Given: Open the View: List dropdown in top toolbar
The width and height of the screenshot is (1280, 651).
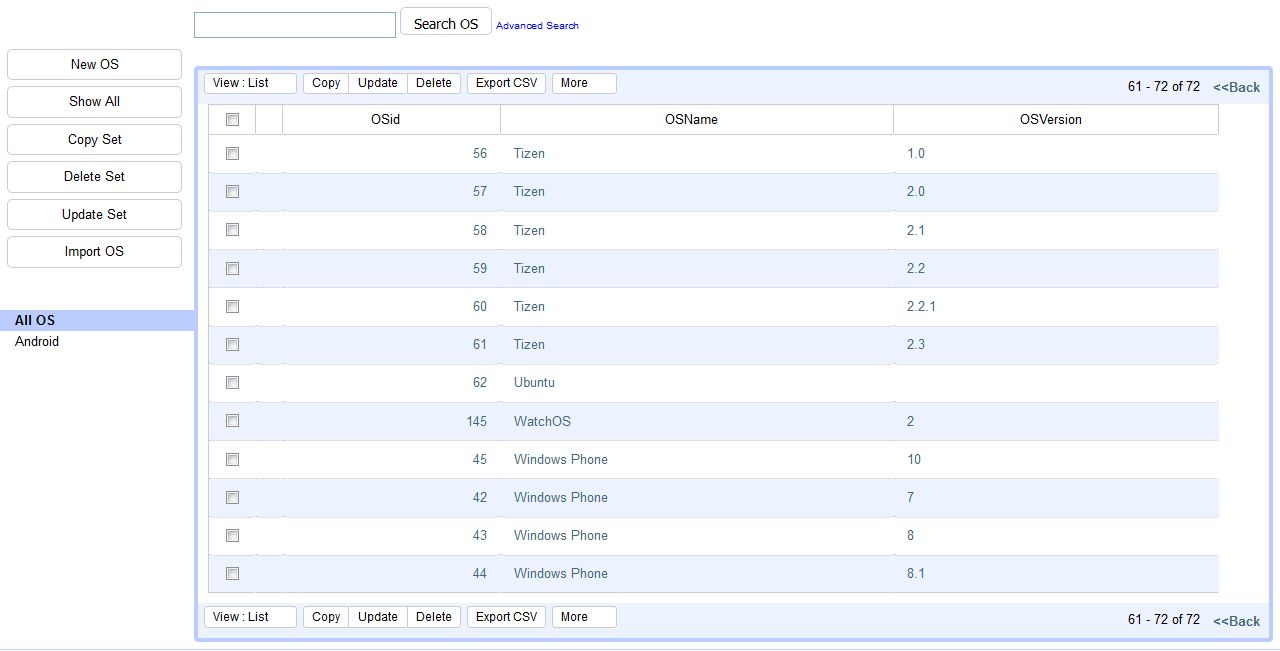Looking at the screenshot, I should [250, 83].
